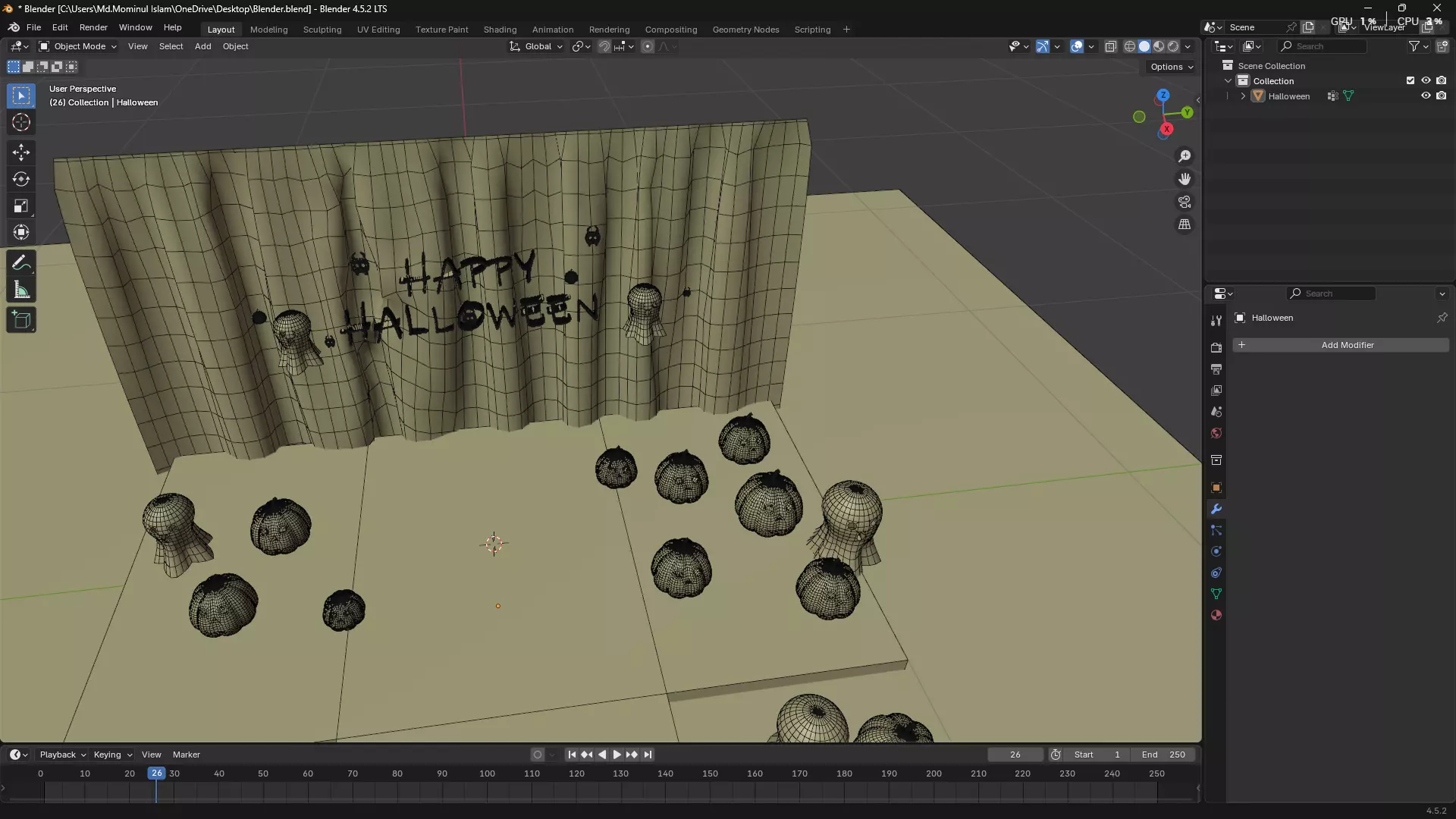
Task: Click the Zoom viewport gizmo icon
Action: [x=1185, y=156]
